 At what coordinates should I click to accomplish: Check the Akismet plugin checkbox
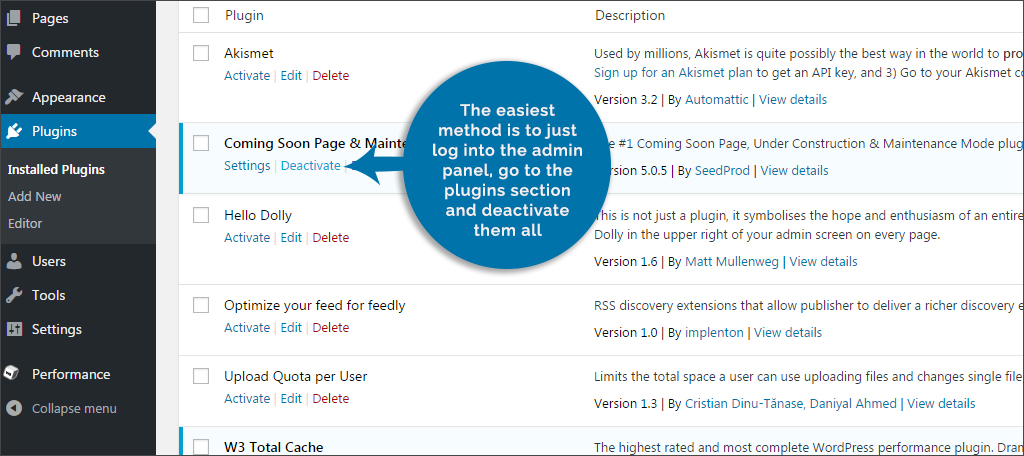pos(201,54)
